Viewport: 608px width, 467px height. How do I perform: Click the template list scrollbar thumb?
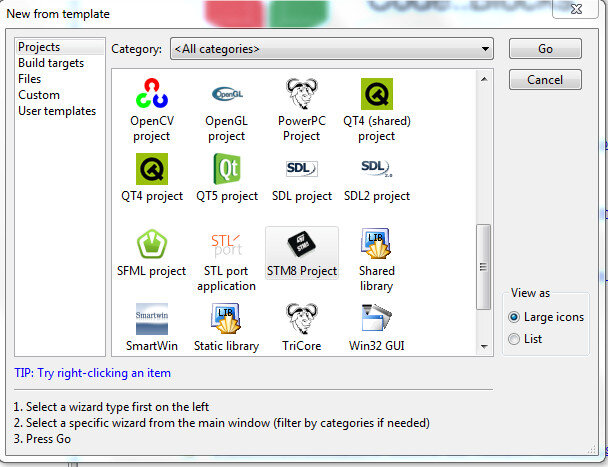[x=484, y=267]
